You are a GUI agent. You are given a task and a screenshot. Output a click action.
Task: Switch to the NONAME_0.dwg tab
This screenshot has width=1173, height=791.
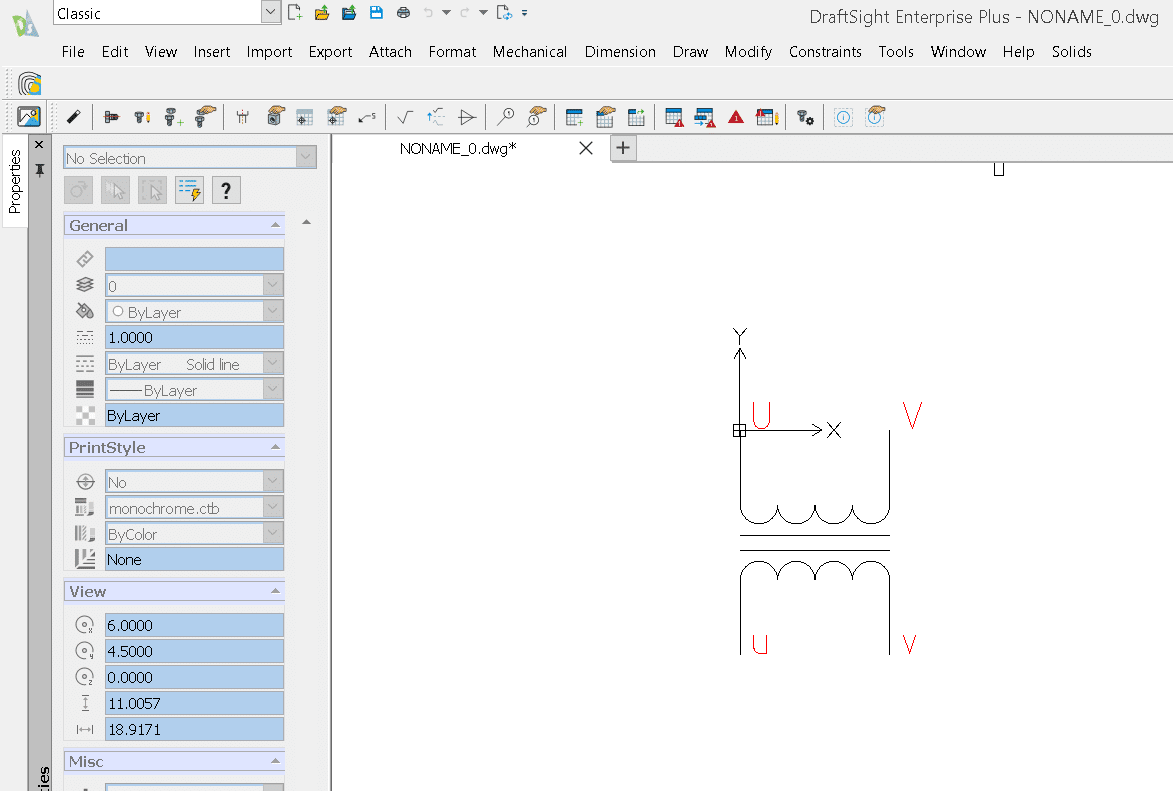(458, 148)
